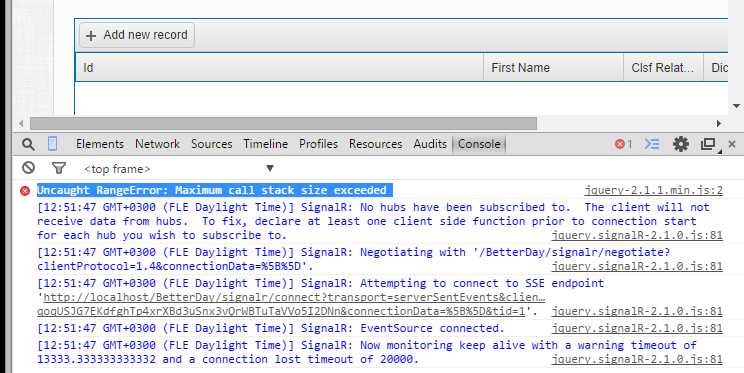The image size is (744, 373).
Task: Select the Console tab
Action: pyautogui.click(x=479, y=144)
